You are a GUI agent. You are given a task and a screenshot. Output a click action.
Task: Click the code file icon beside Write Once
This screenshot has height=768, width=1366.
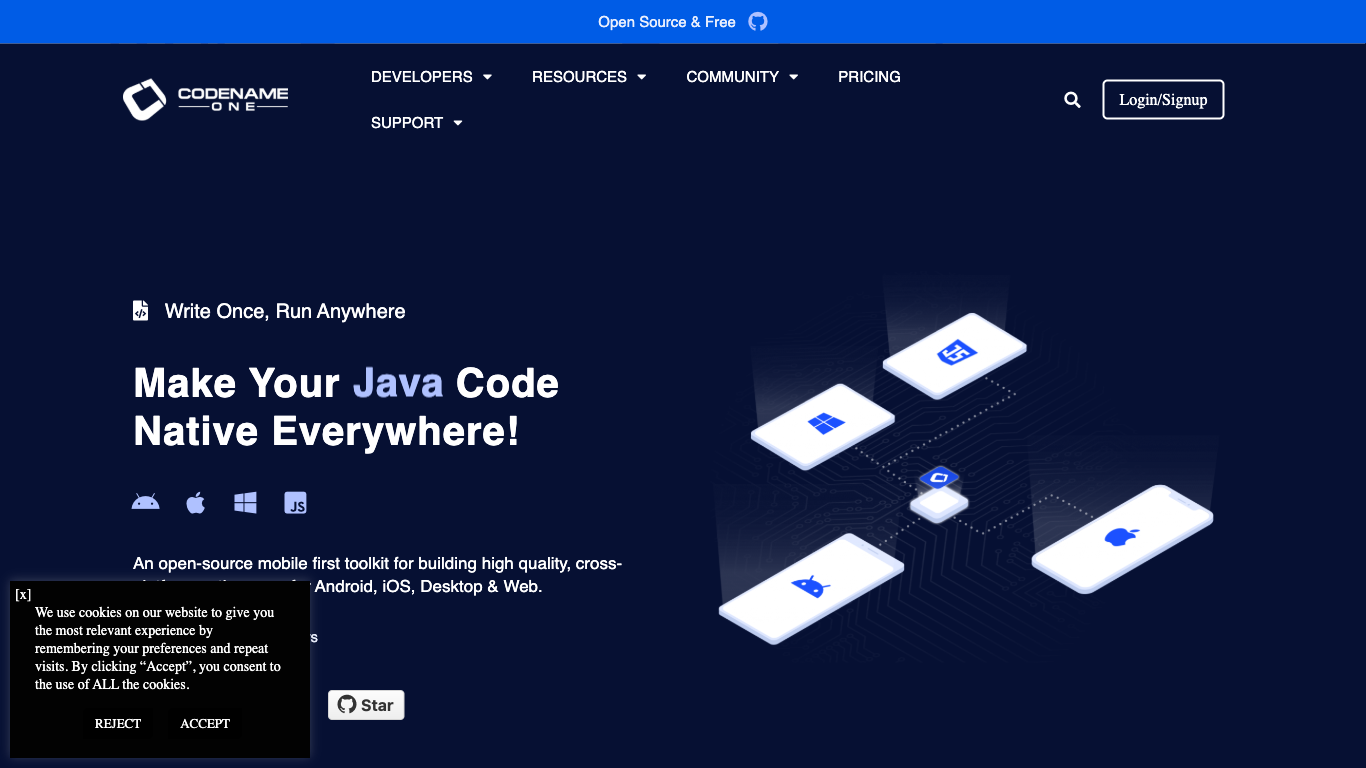[x=141, y=311]
